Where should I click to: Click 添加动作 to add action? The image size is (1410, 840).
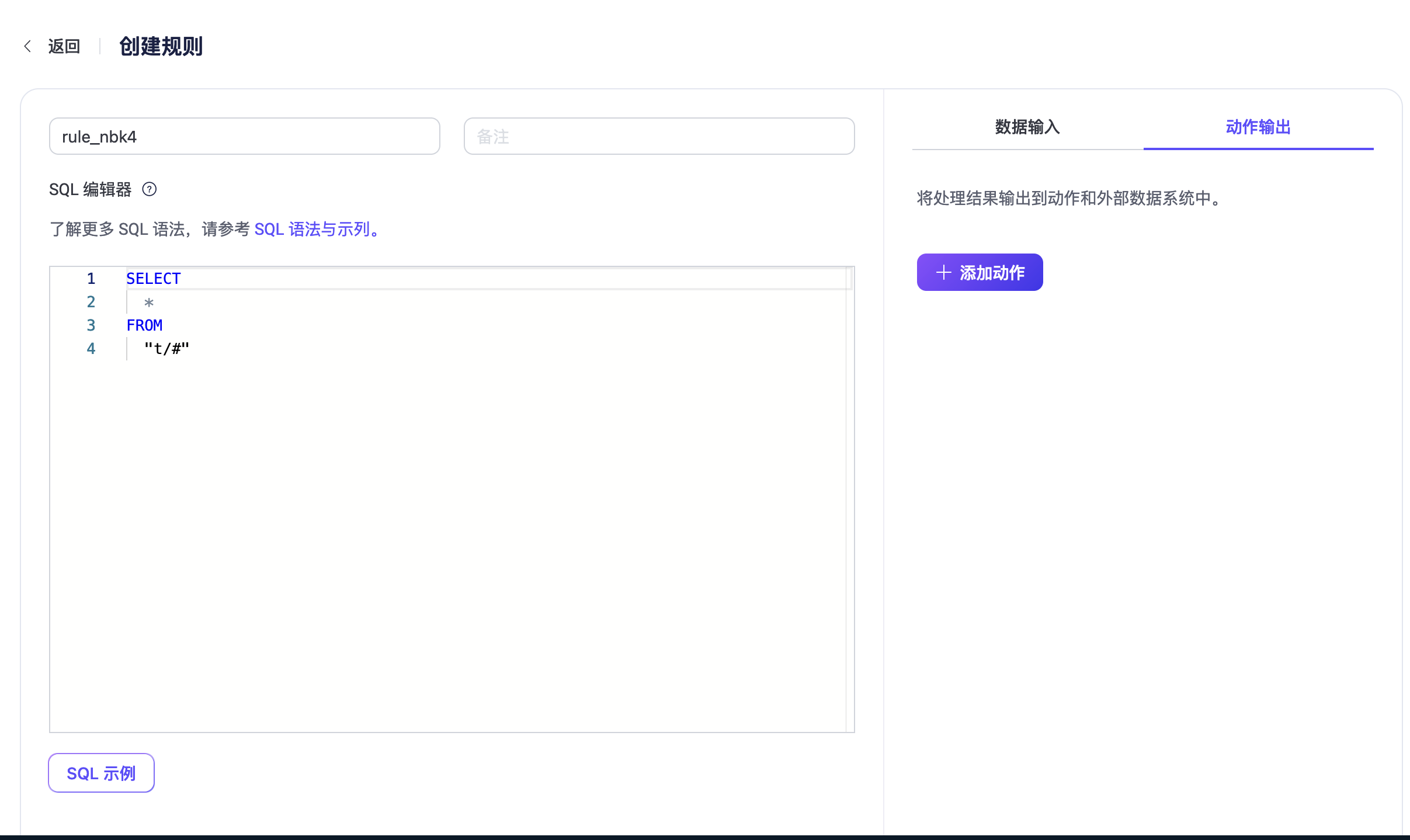[x=979, y=272]
